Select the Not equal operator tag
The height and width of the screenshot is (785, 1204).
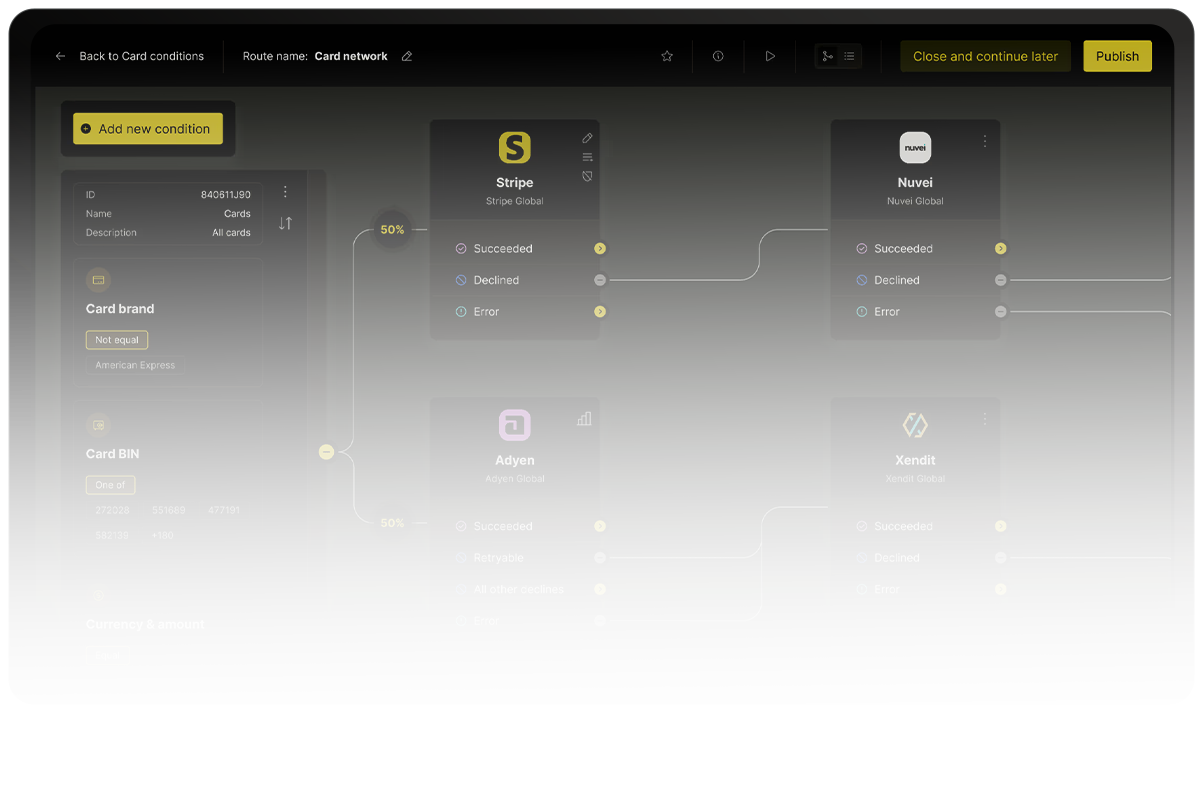(117, 340)
